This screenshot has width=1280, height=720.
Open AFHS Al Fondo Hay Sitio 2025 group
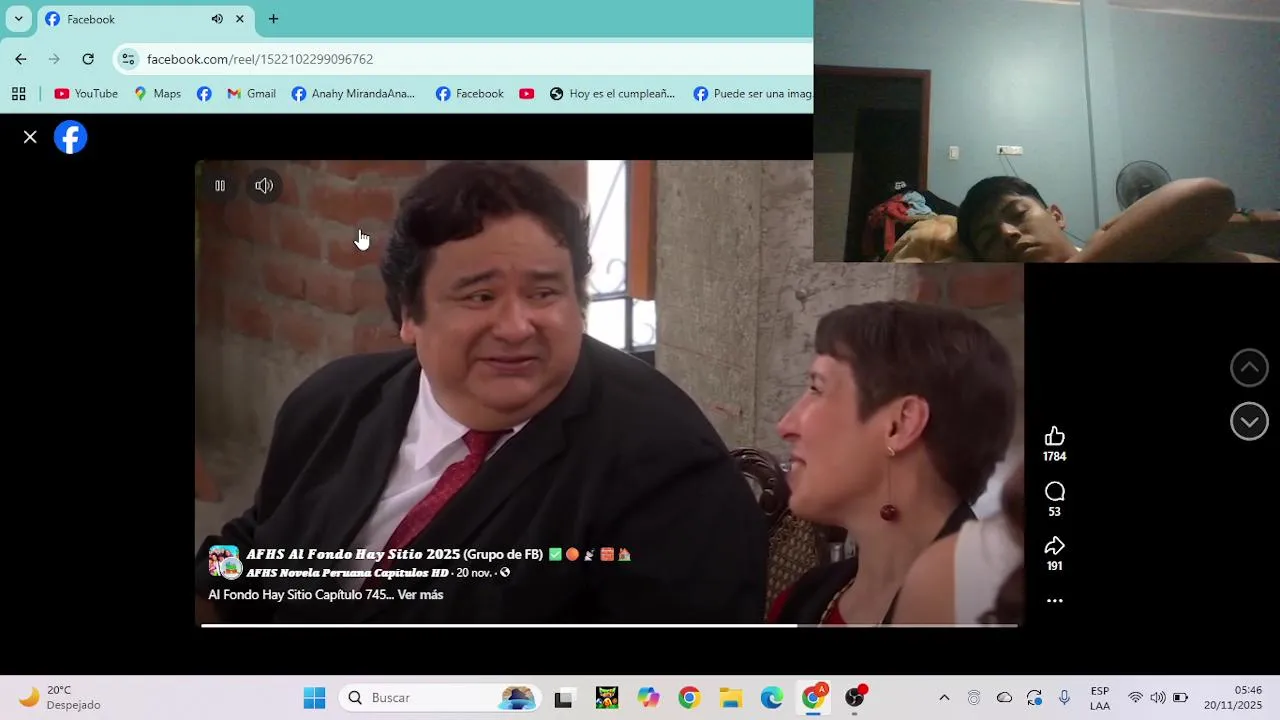[x=395, y=554]
